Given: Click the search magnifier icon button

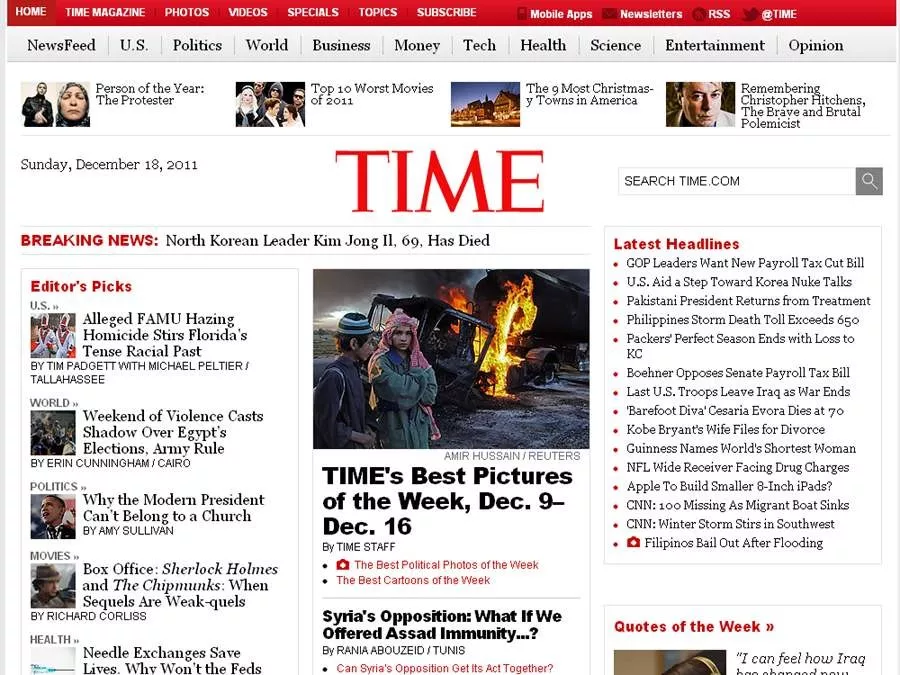Looking at the screenshot, I should pos(868,181).
